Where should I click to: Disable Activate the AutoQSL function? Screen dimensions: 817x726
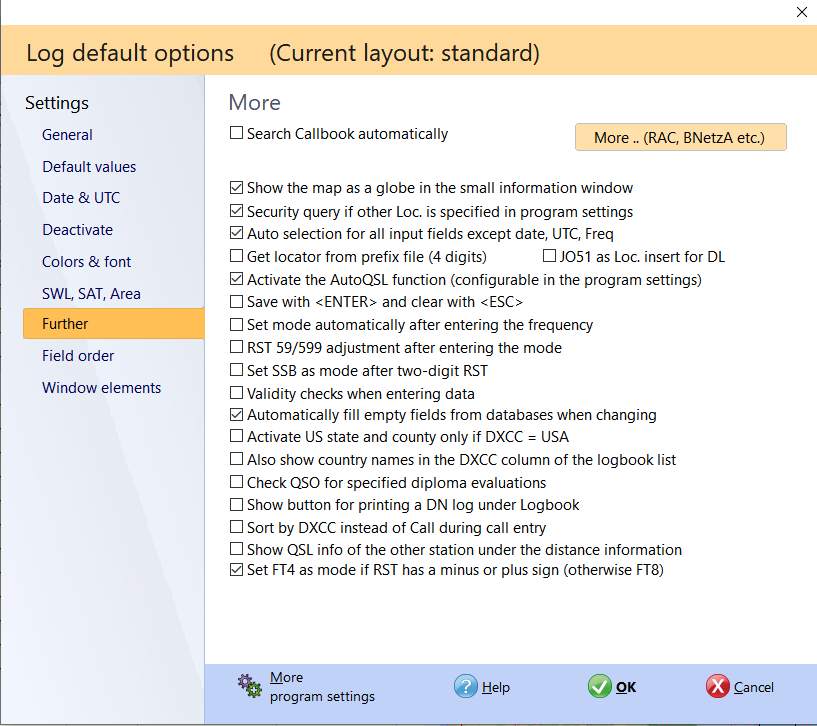236,279
